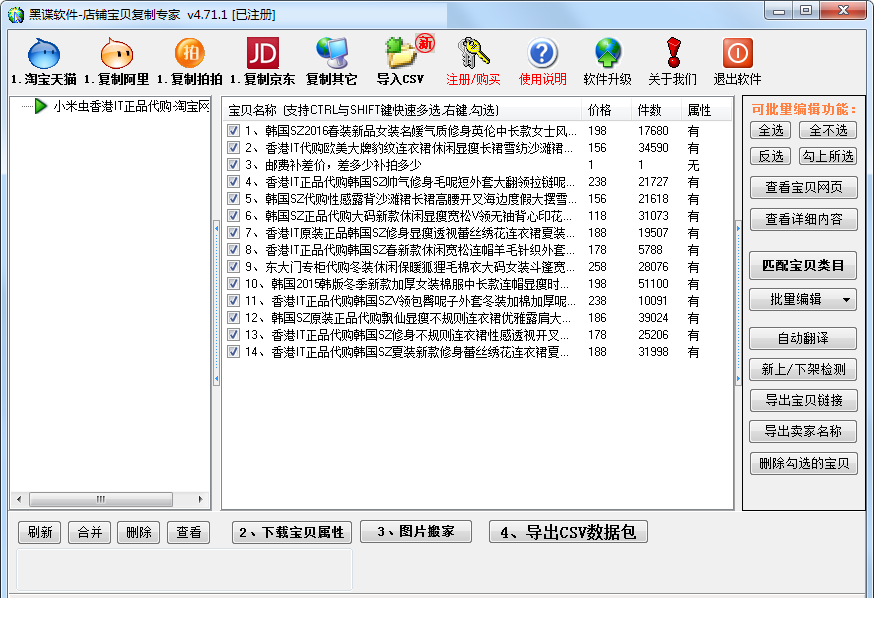This screenshot has height=621, width=874.
Task: Toggle checkbox for item 9 东大门专柜代购
Action: (234, 267)
